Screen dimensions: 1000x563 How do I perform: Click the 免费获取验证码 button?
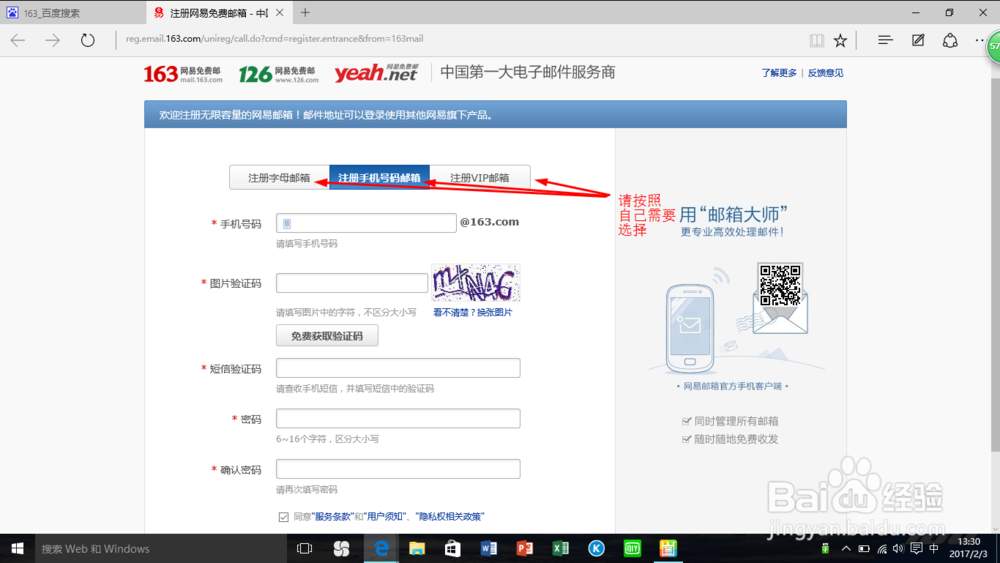click(x=327, y=335)
